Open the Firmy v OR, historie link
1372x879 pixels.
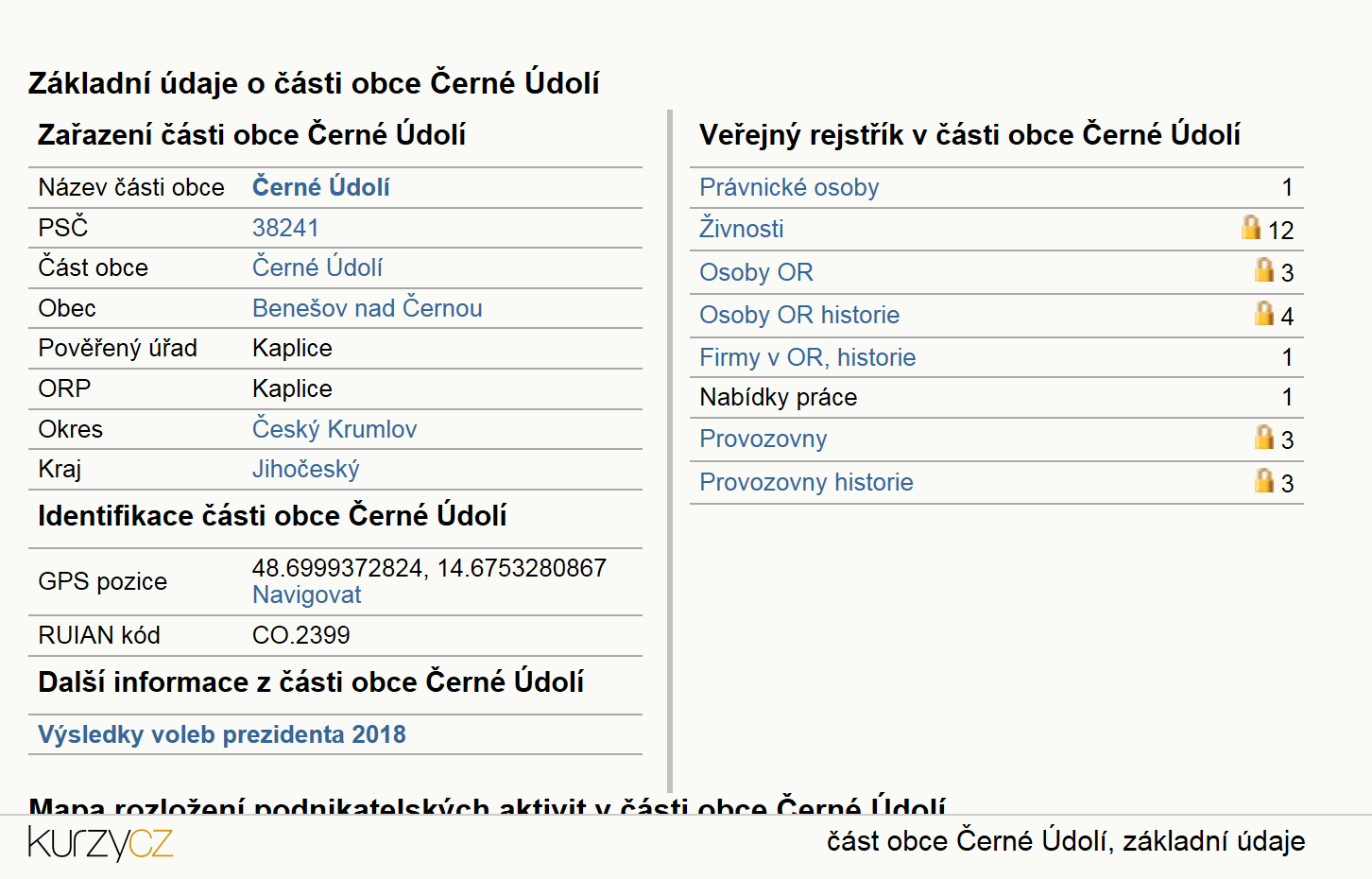point(808,357)
